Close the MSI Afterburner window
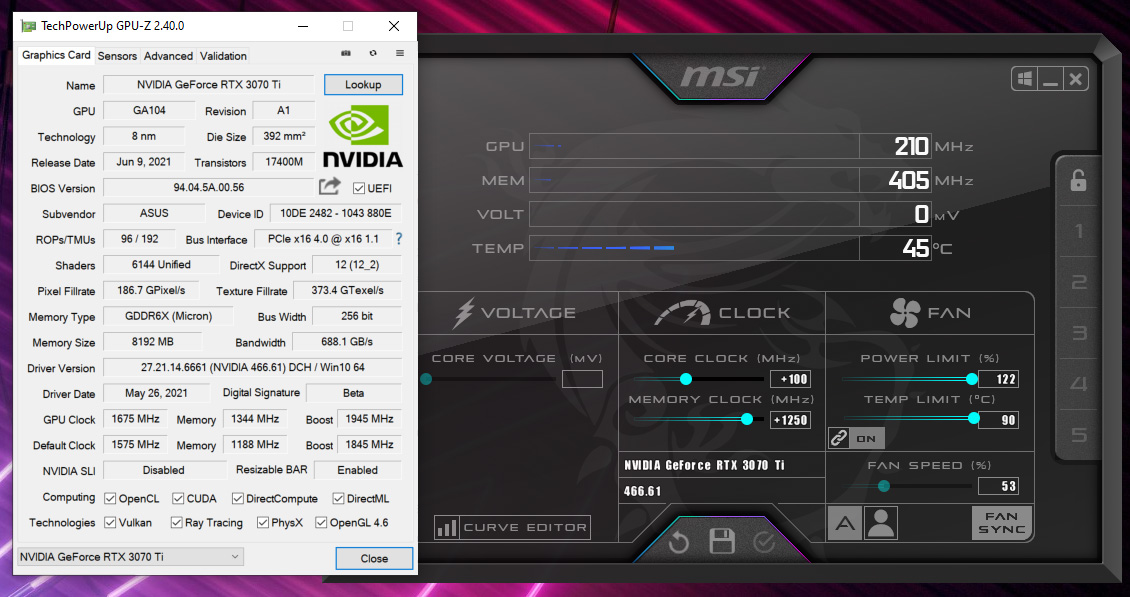The image size is (1130, 597). [x=1075, y=79]
